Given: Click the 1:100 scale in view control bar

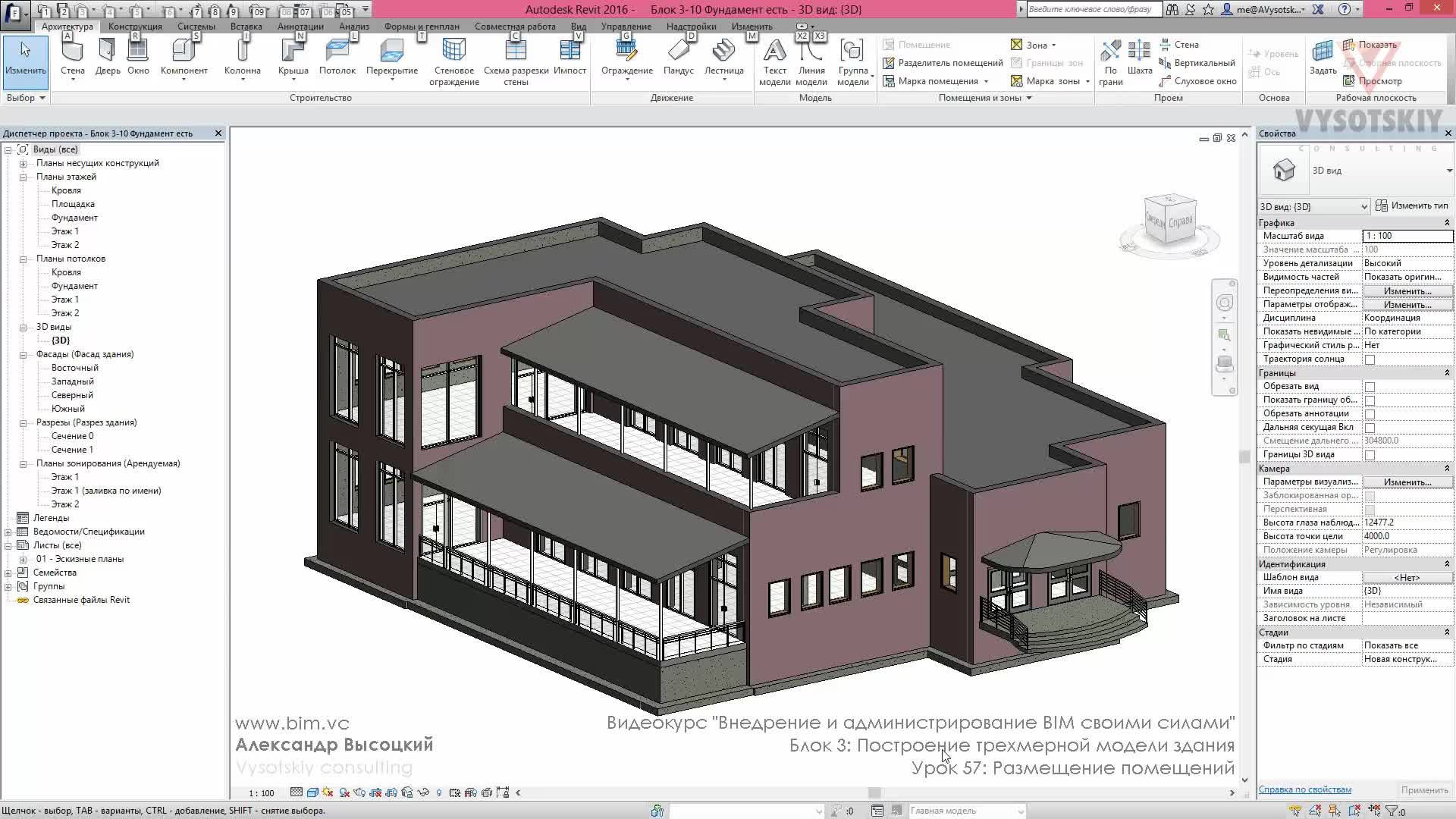Looking at the screenshot, I should coord(262,793).
